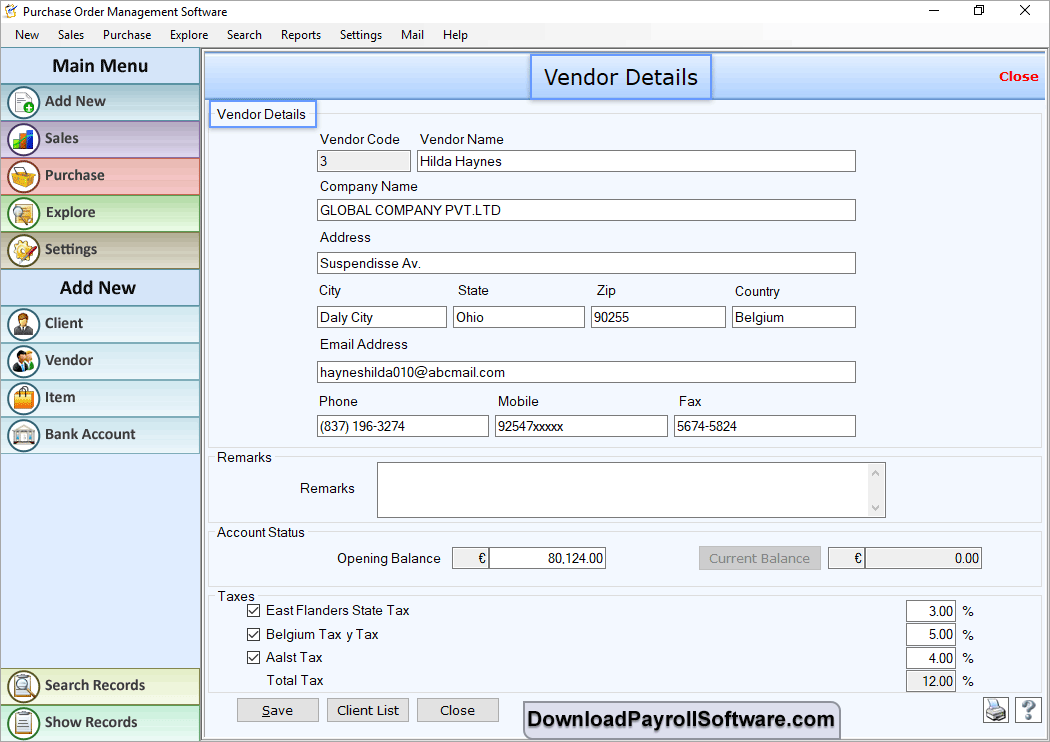Click the Email Address input field
Viewport: 1050px width, 742px height.
(x=586, y=372)
